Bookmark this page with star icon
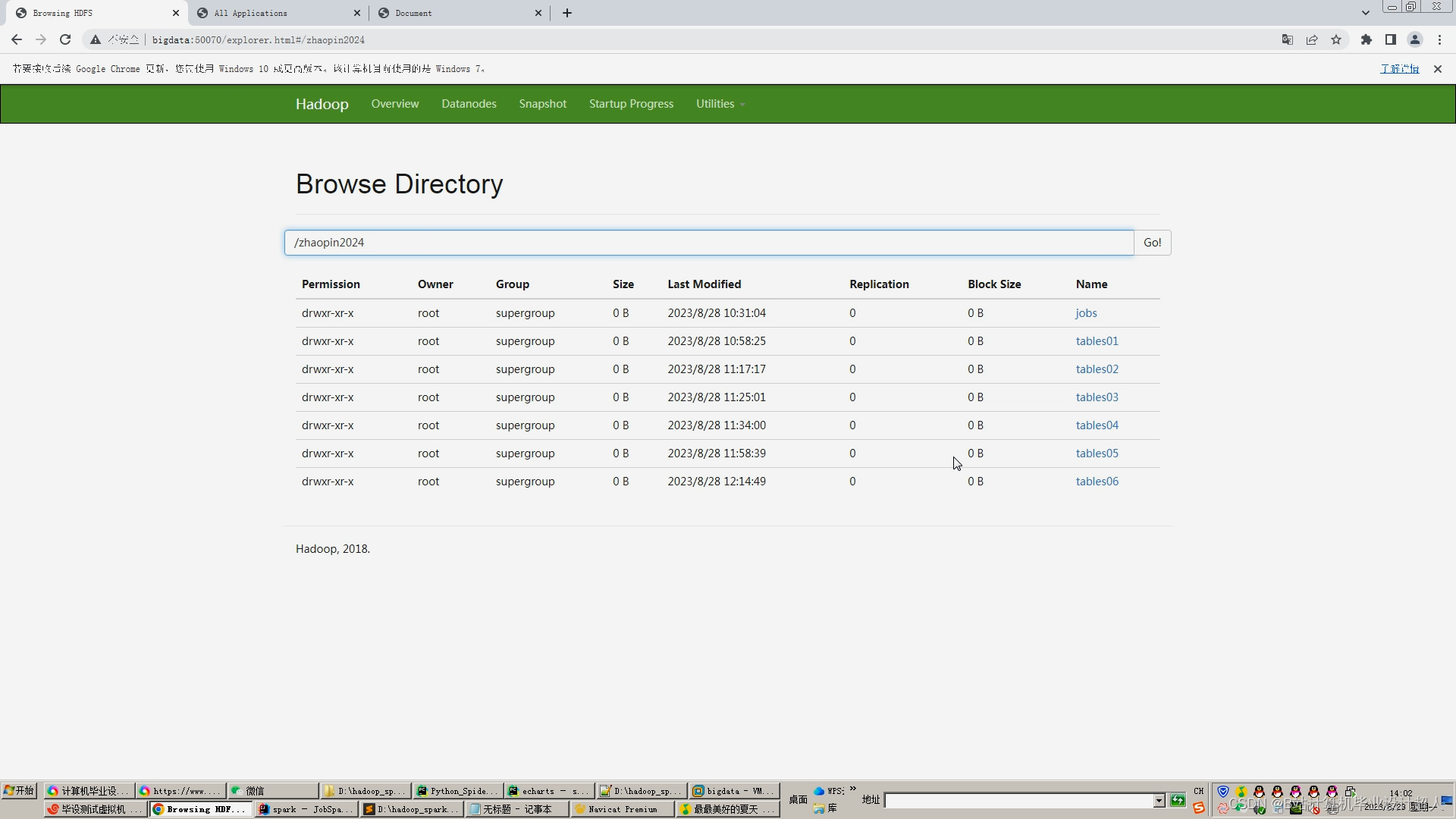Screen dimensions: 1456x819 point(1336,39)
